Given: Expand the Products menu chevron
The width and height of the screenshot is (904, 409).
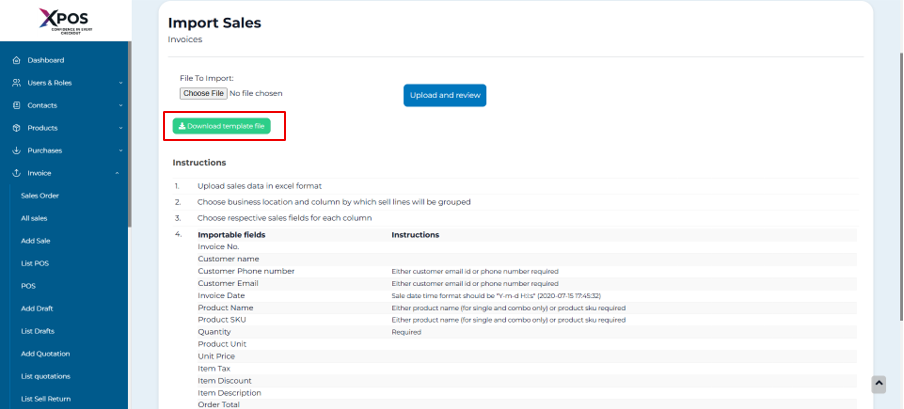Looking at the screenshot, I should pyautogui.click(x=120, y=128).
